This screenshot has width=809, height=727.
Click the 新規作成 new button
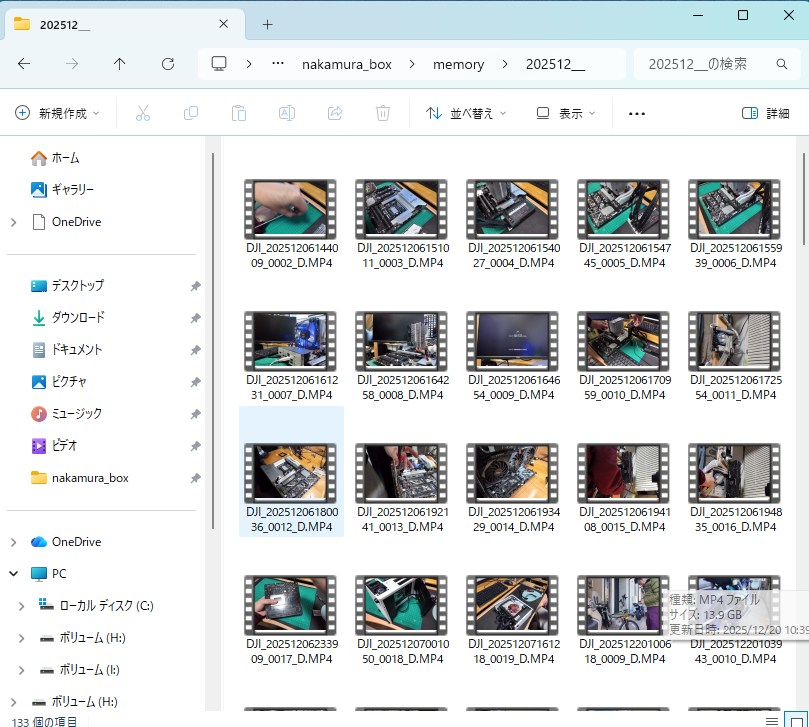58,114
